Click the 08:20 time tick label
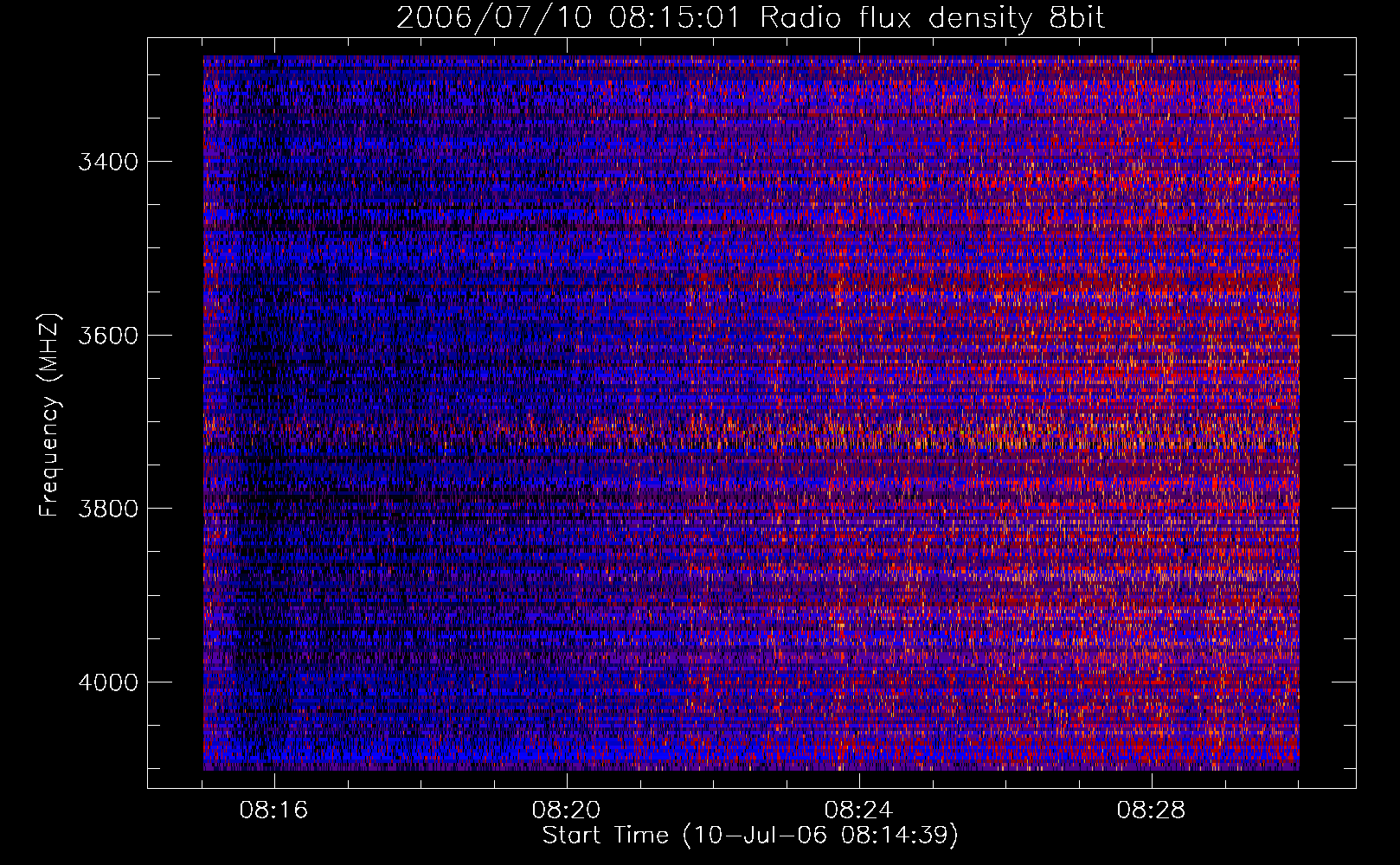This screenshot has height=865, width=1400. 567,811
